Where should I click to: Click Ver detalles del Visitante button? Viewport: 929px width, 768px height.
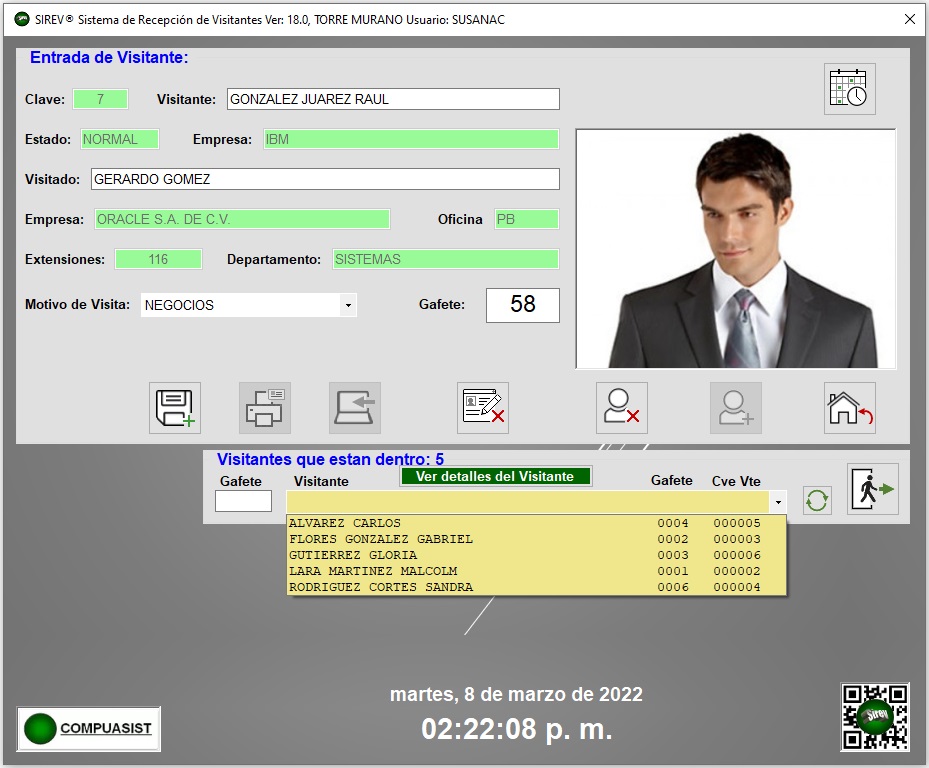coord(495,476)
